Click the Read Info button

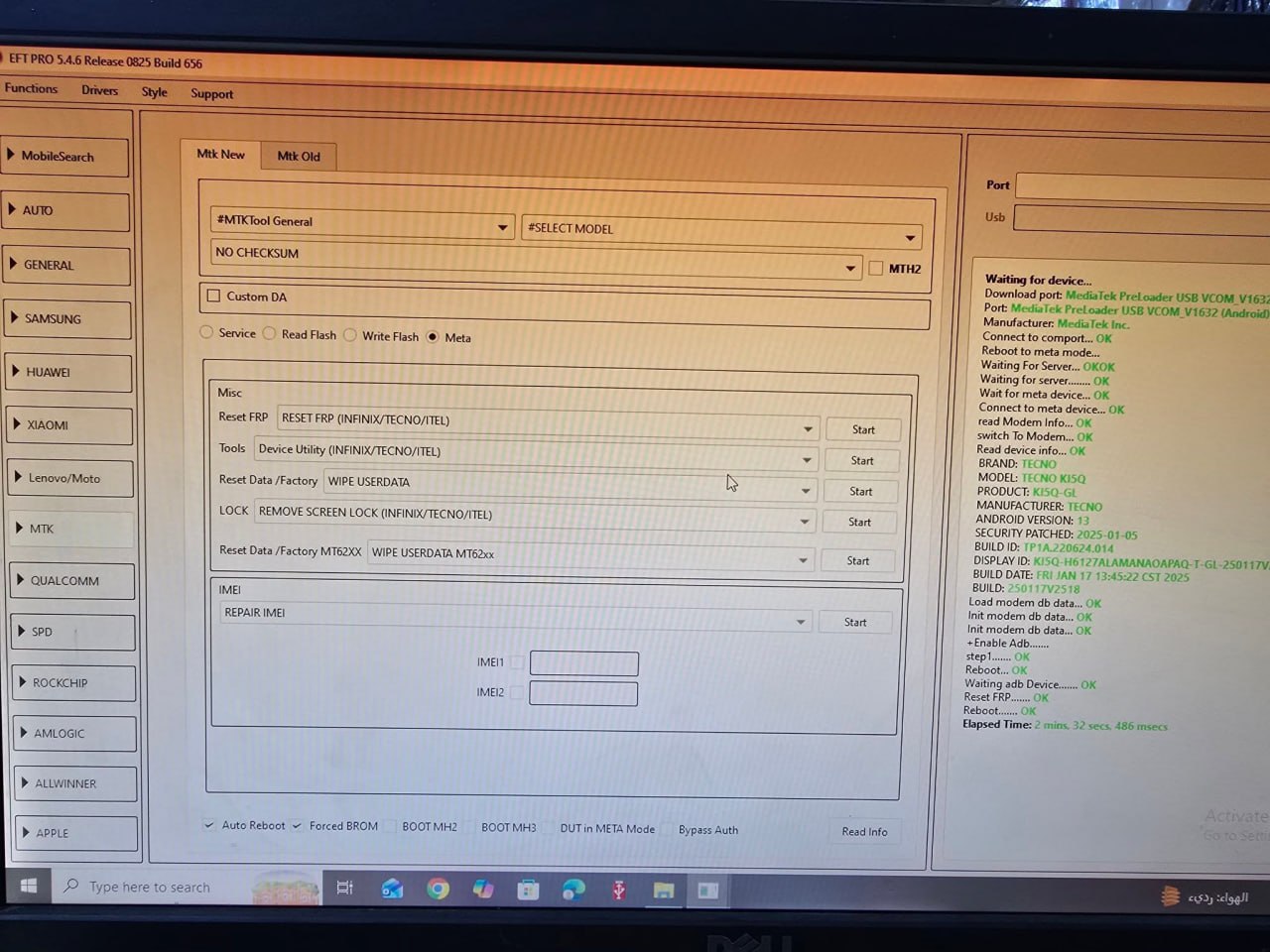point(864,831)
